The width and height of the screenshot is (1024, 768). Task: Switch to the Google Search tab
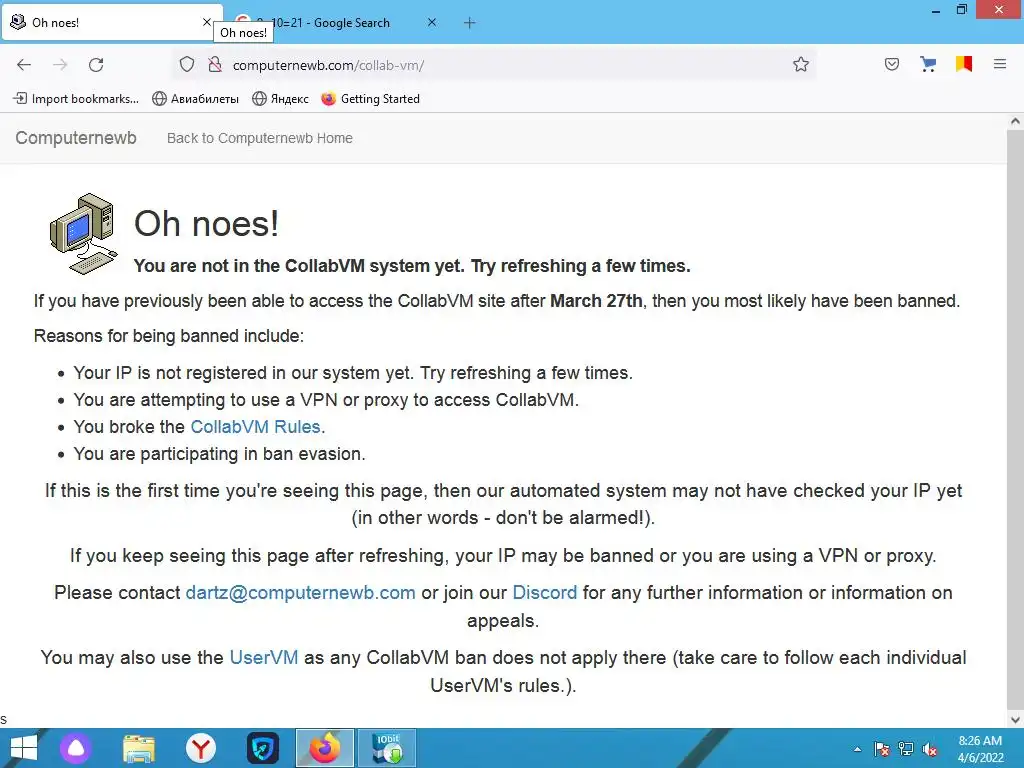coord(338,23)
